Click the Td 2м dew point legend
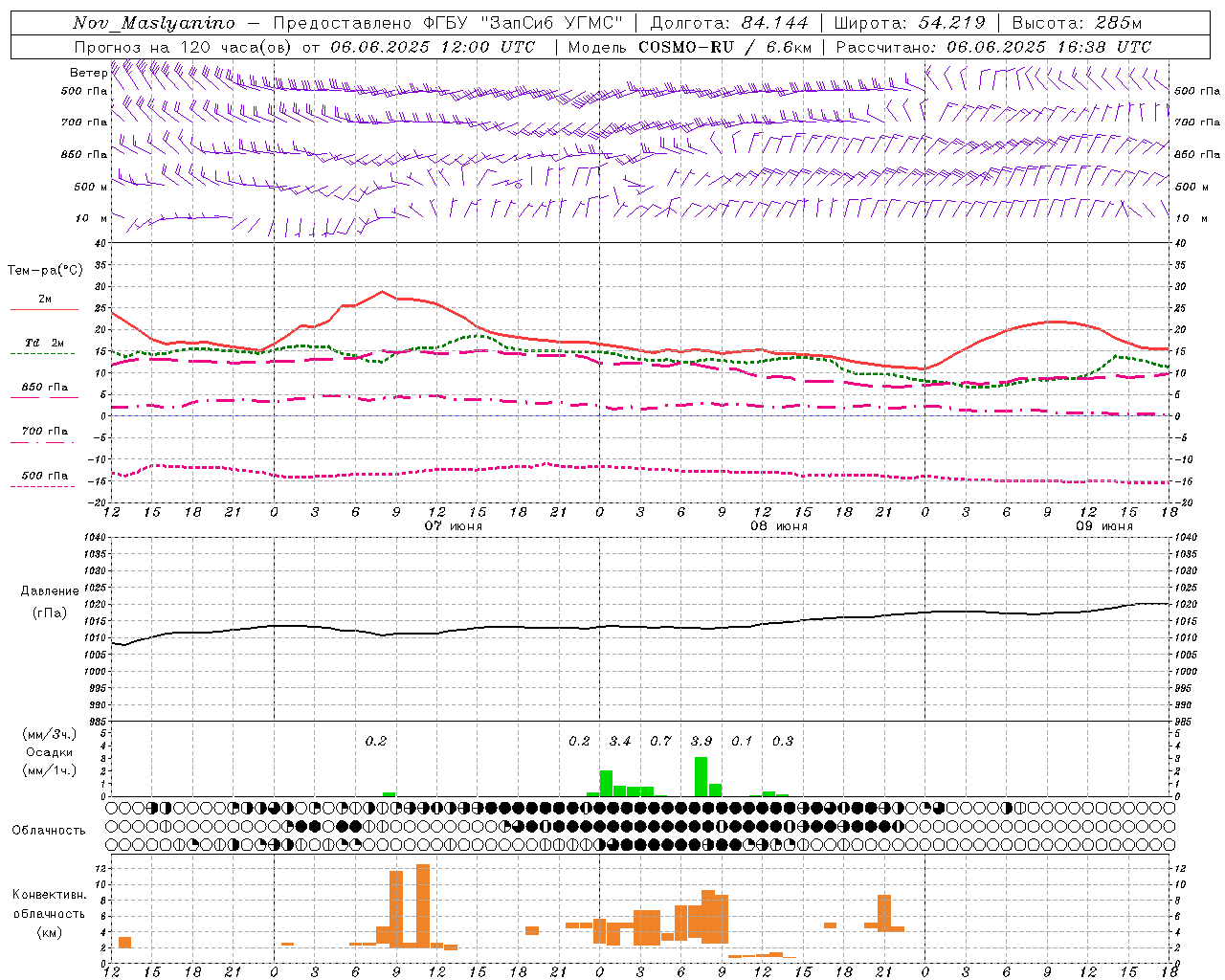This screenshot has height=980, width=1225. click(45, 343)
